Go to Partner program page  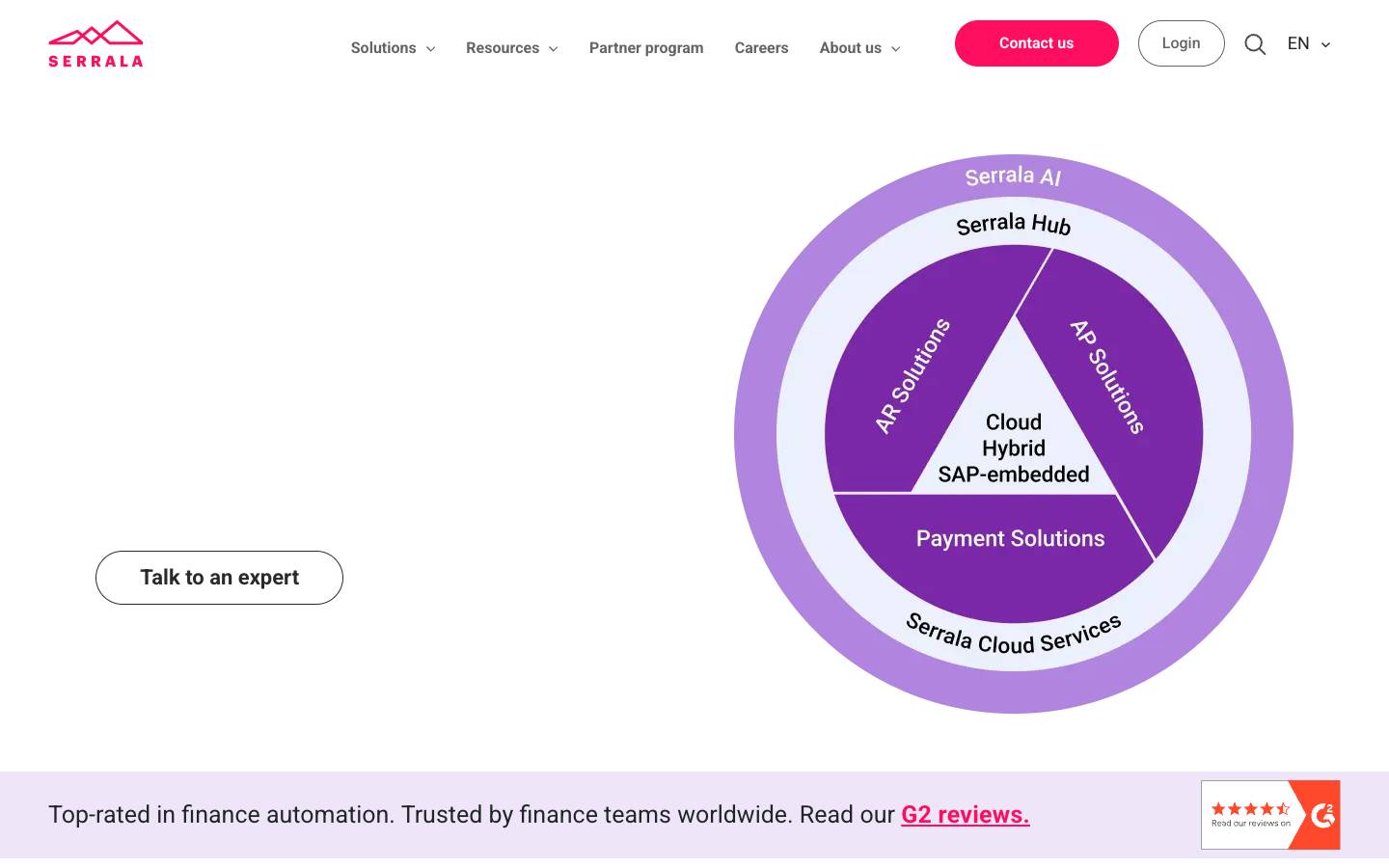(x=646, y=48)
